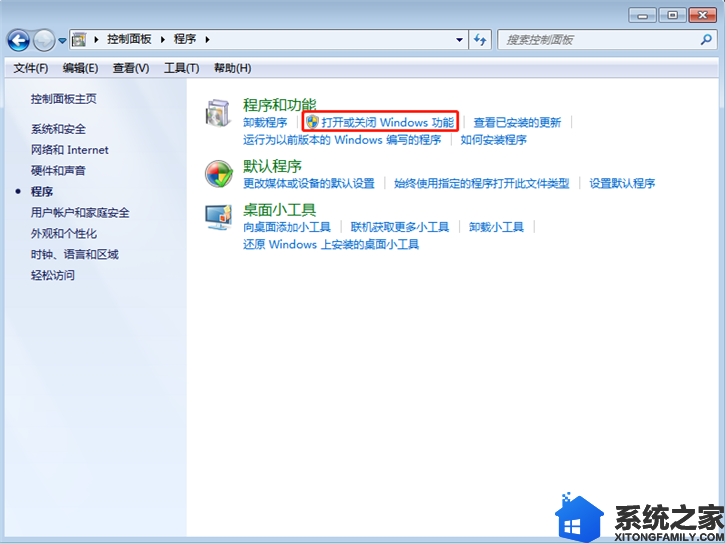Click the 程序和功能 software box icon
This screenshot has height=543, width=725.
point(218,113)
